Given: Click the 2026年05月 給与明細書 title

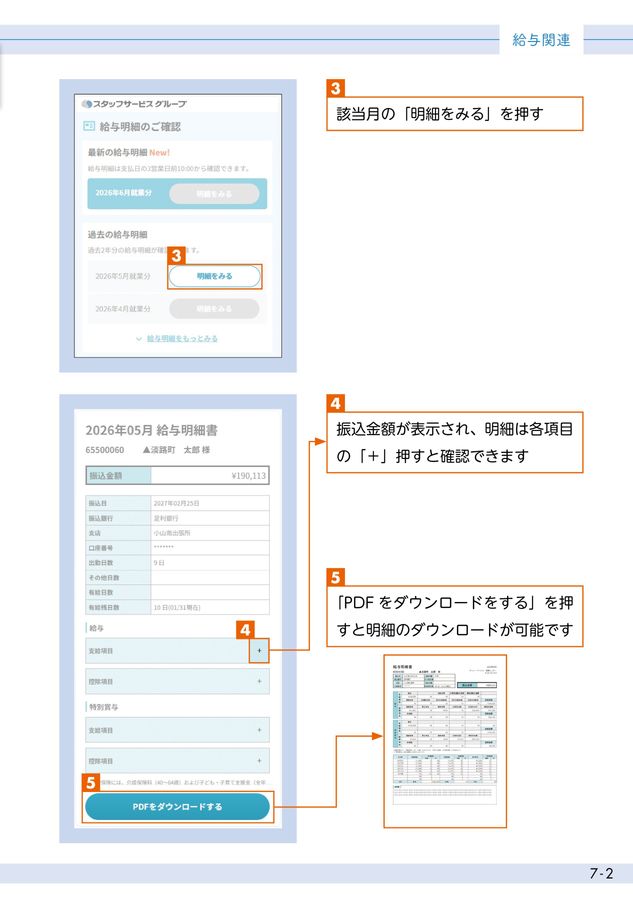Looking at the screenshot, I should 152,430.
